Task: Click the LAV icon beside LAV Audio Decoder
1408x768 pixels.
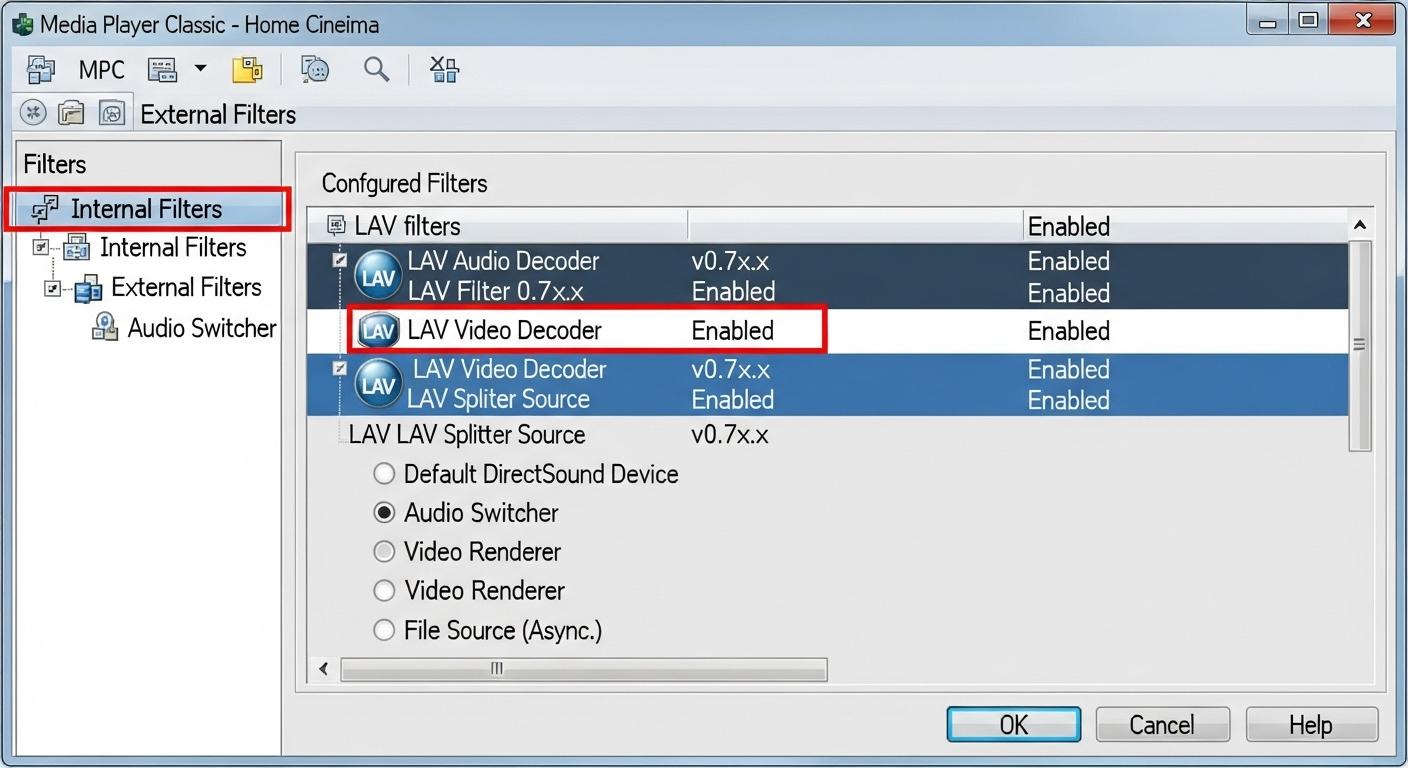Action: pyautogui.click(x=378, y=276)
